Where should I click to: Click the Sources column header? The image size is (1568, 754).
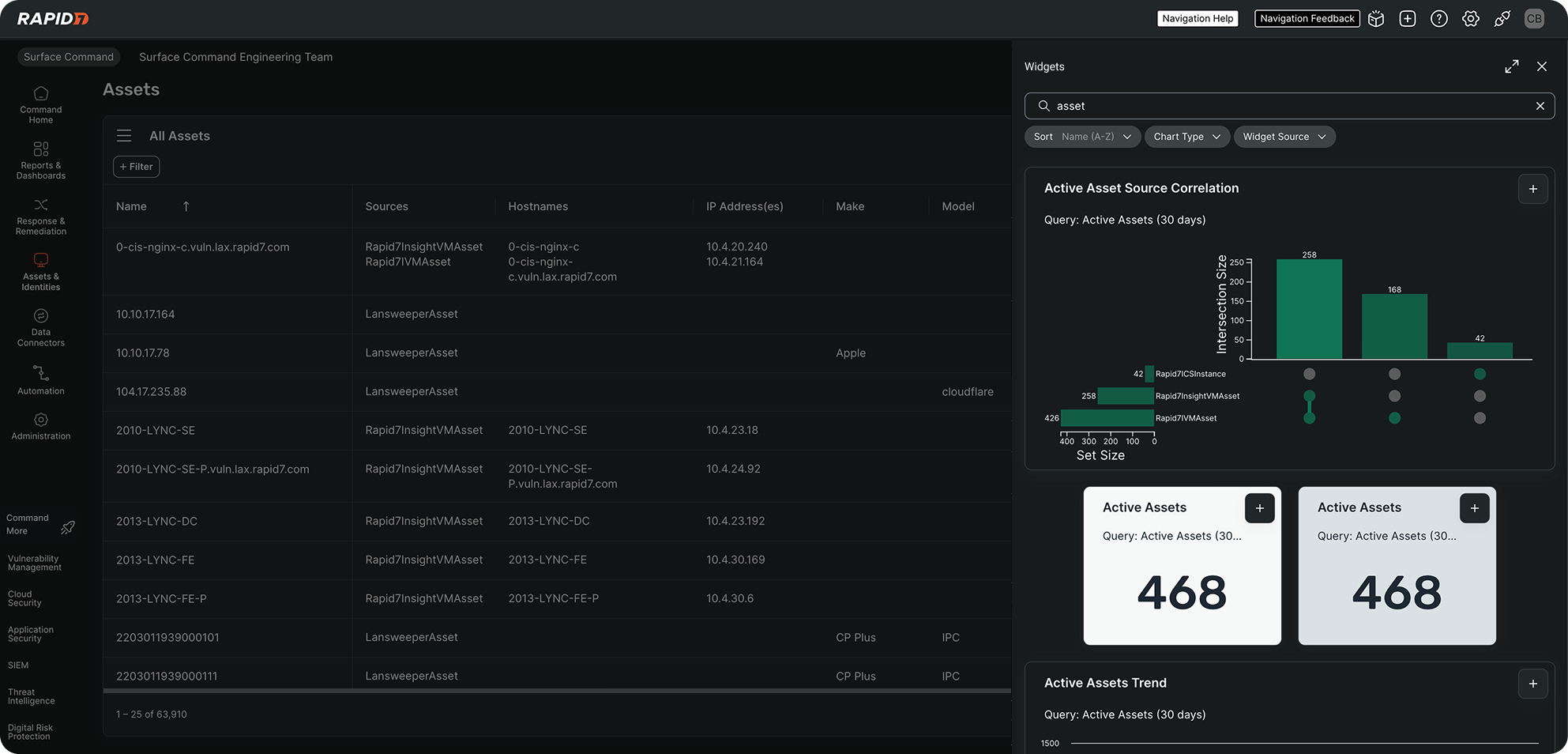click(x=387, y=206)
